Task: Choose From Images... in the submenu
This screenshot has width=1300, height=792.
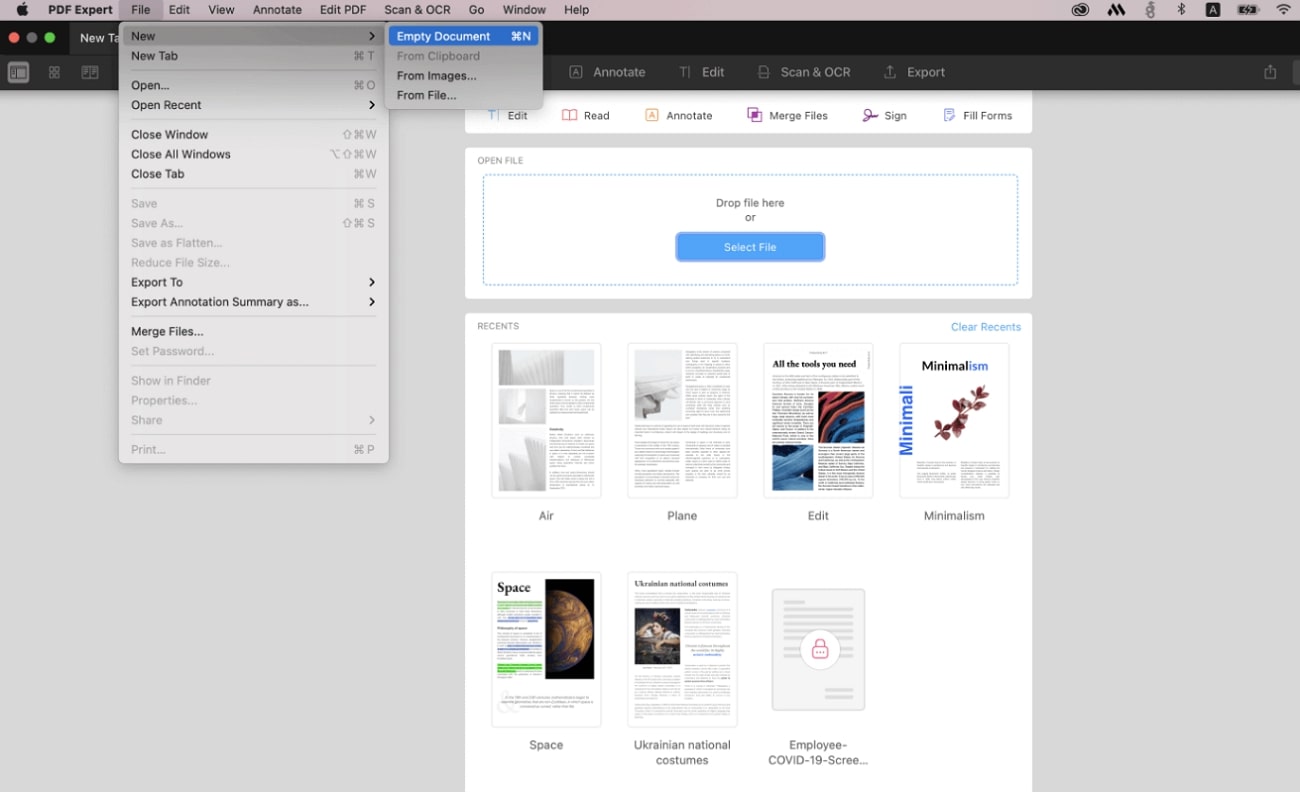Action: [x=464, y=76]
